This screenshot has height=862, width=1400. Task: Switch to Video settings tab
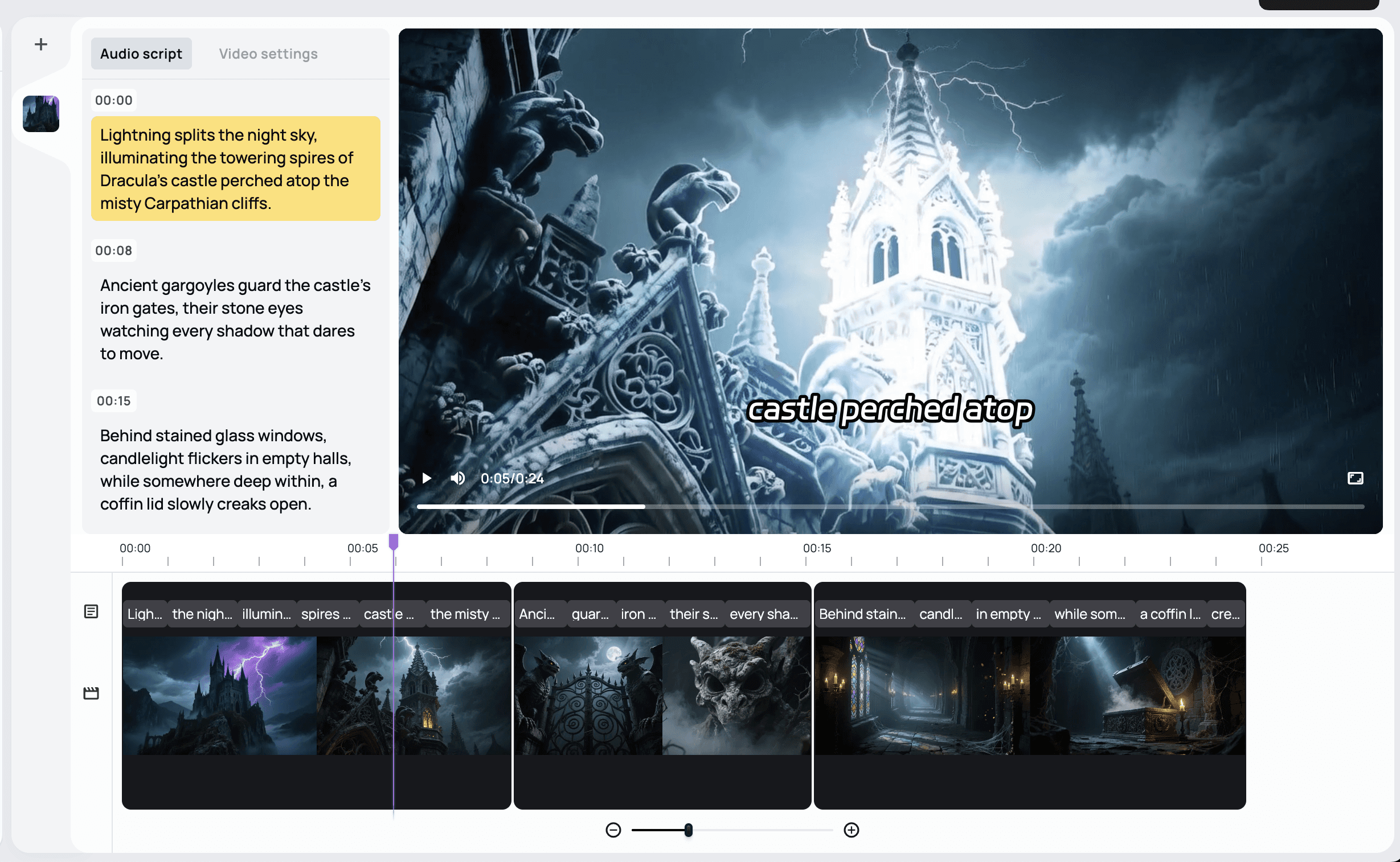coord(268,54)
